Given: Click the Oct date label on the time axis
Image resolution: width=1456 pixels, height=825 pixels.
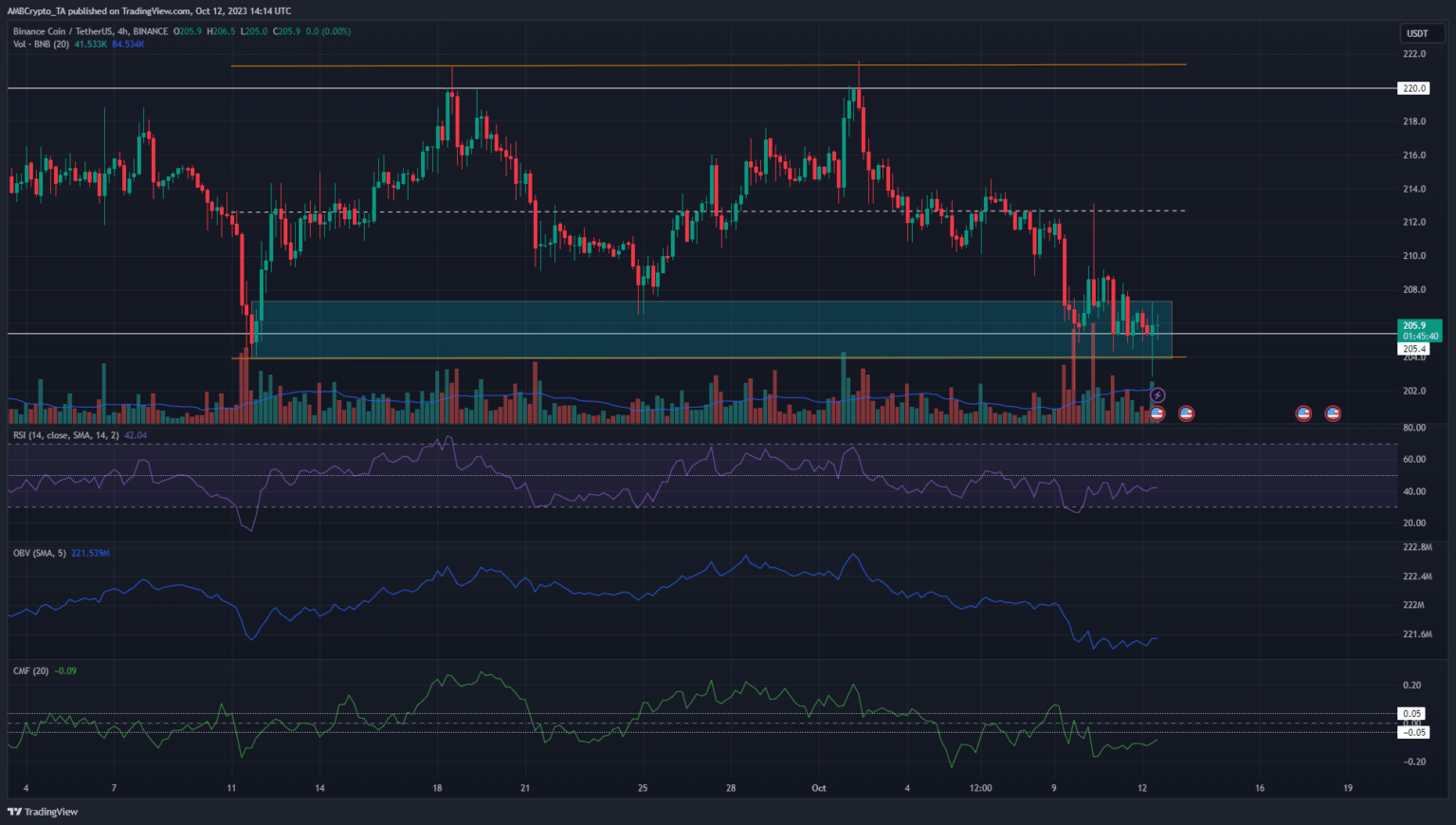Looking at the screenshot, I should (x=819, y=788).
